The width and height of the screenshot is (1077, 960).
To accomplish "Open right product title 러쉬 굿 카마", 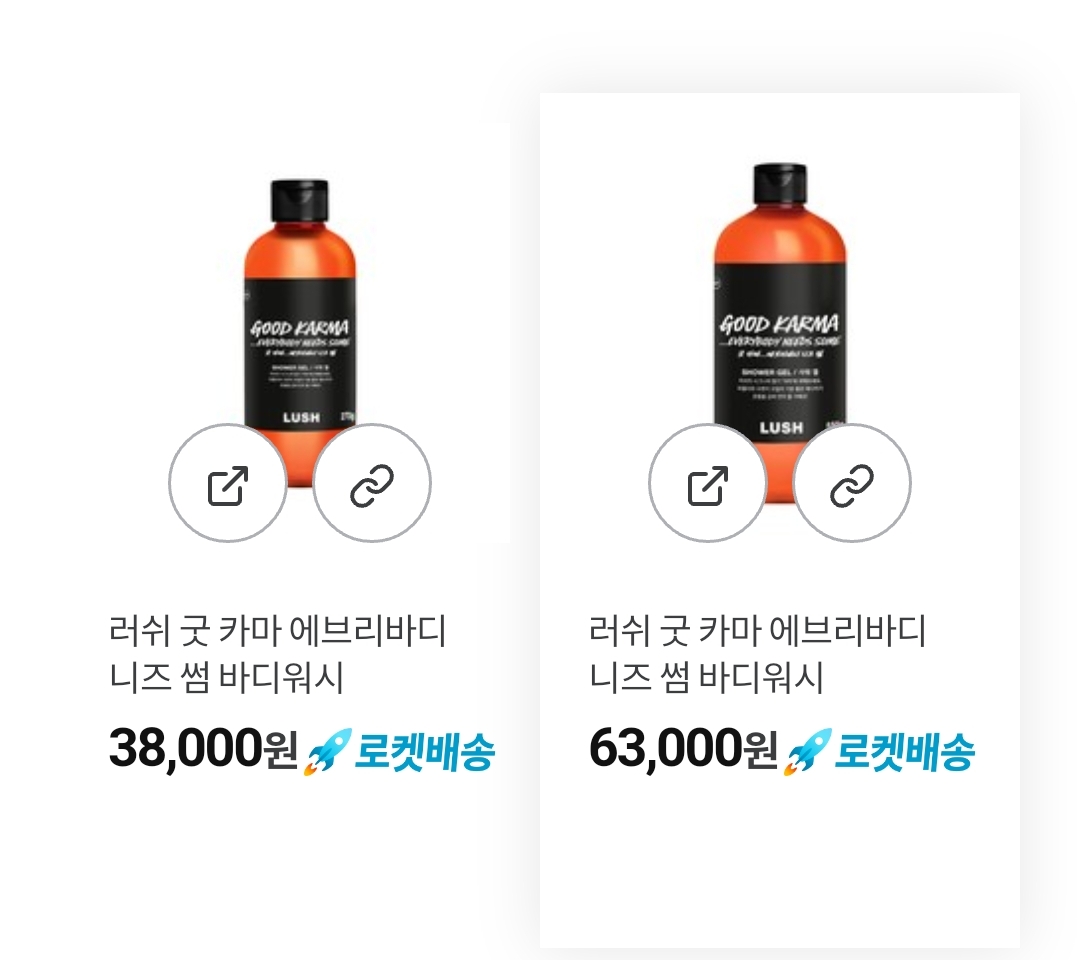I will coord(758,654).
